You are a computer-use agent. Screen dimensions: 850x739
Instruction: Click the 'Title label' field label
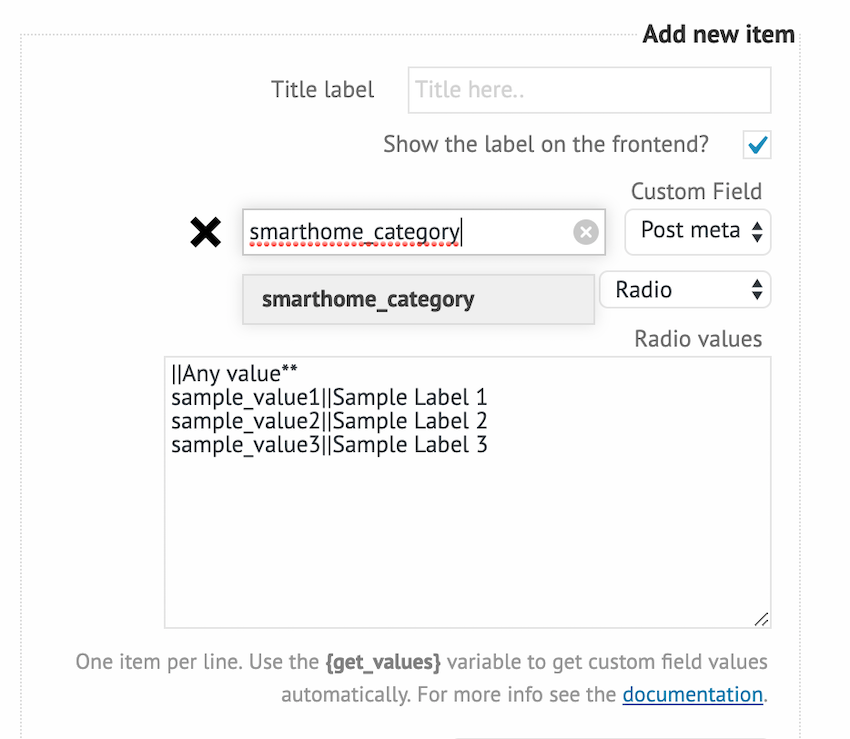tap(322, 90)
